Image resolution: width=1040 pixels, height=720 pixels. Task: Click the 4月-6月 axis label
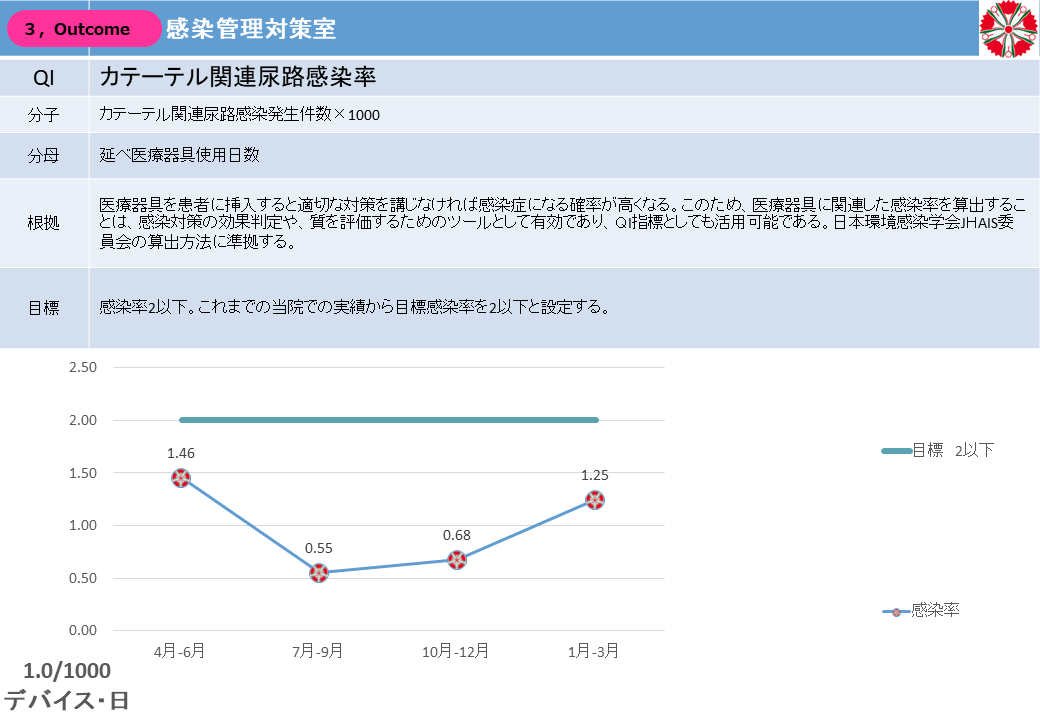coord(180,651)
